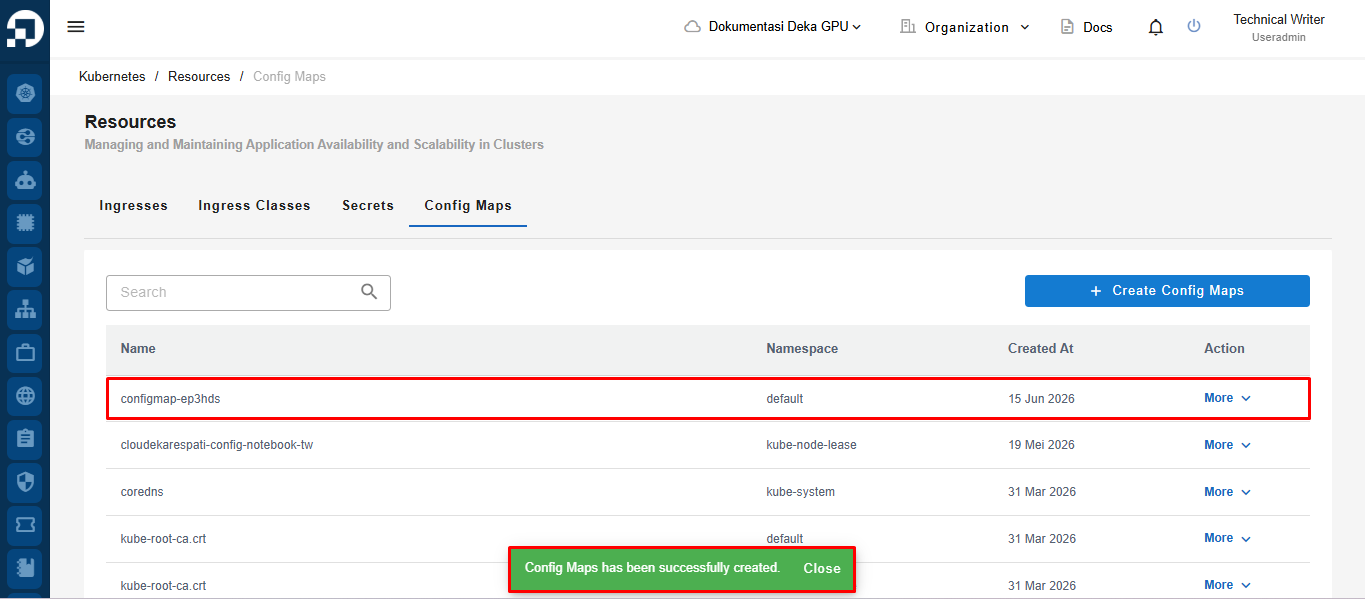Click the Kubernetes helm-wheel sidebar icon
1365x599 pixels.
pos(25,94)
